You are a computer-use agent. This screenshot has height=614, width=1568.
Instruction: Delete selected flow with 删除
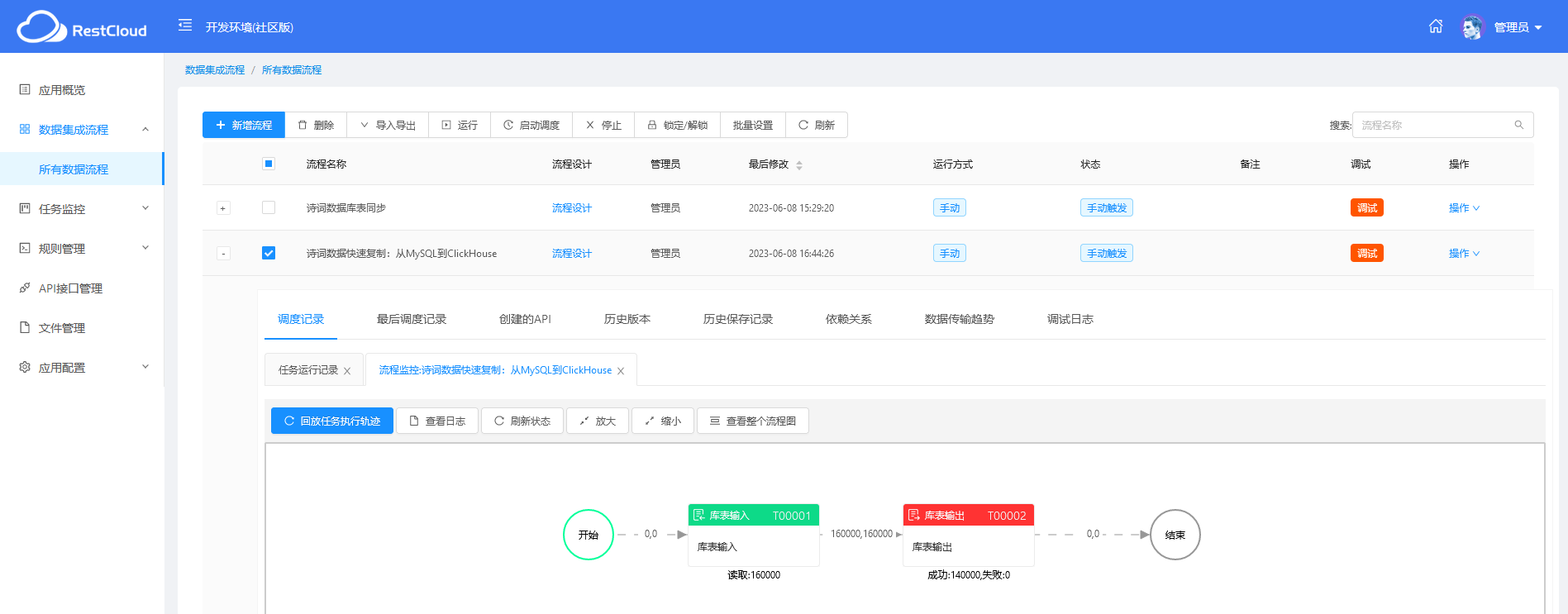coord(316,125)
